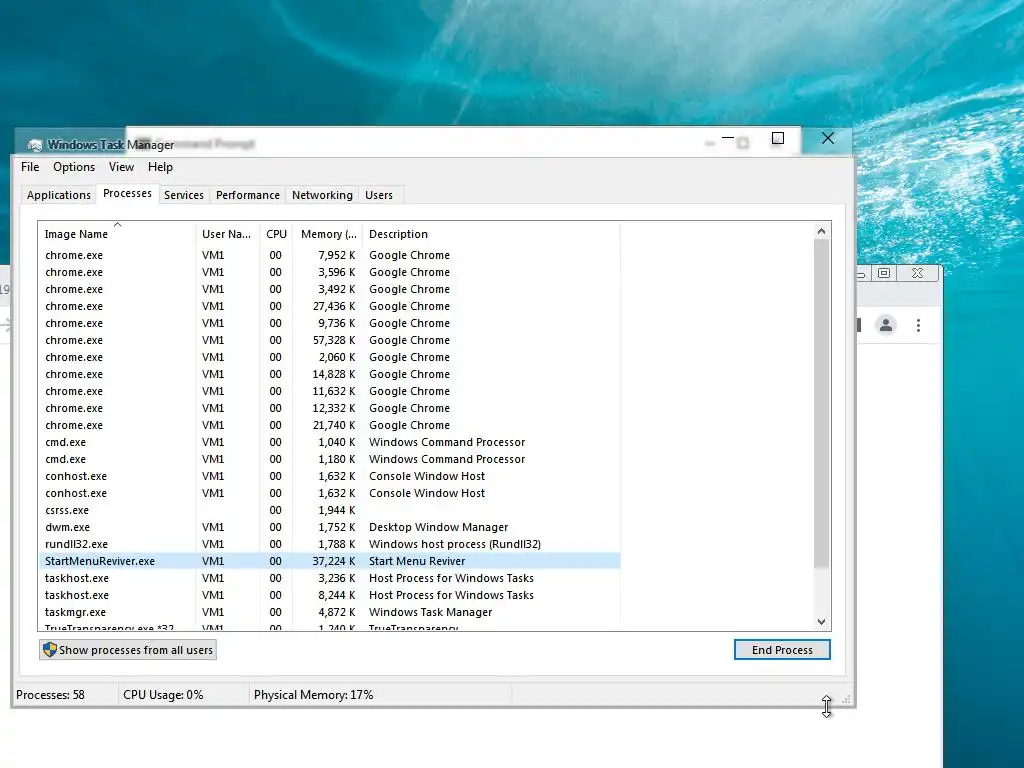Open the Chrome profile avatar icon
The height and width of the screenshot is (768, 1024).
coord(886,325)
